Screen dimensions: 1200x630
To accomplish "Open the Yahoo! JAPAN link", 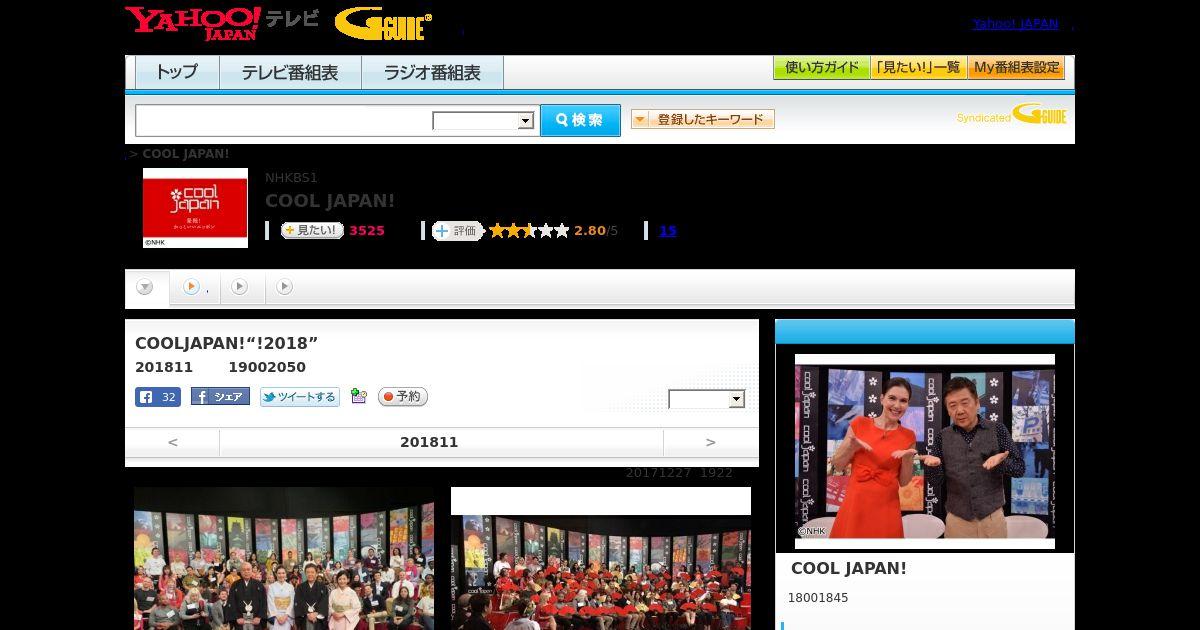I will coord(1015,23).
